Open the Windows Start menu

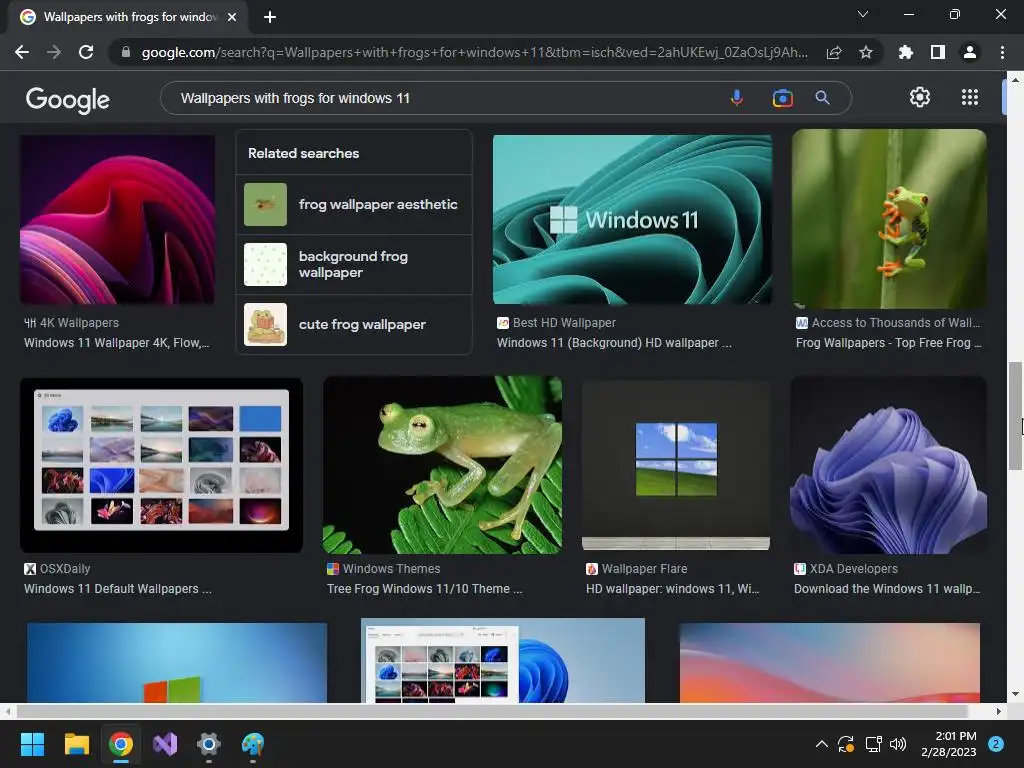click(32, 744)
